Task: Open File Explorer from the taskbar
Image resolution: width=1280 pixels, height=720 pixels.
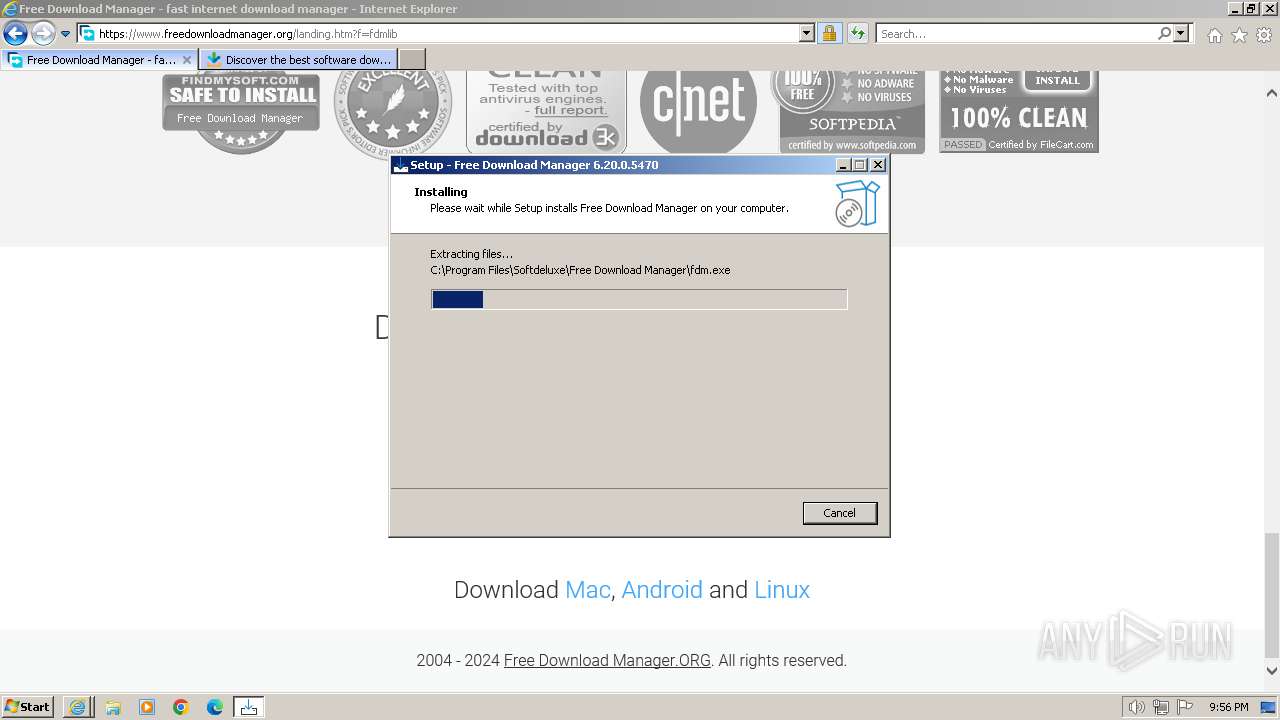Action: pyautogui.click(x=113, y=707)
